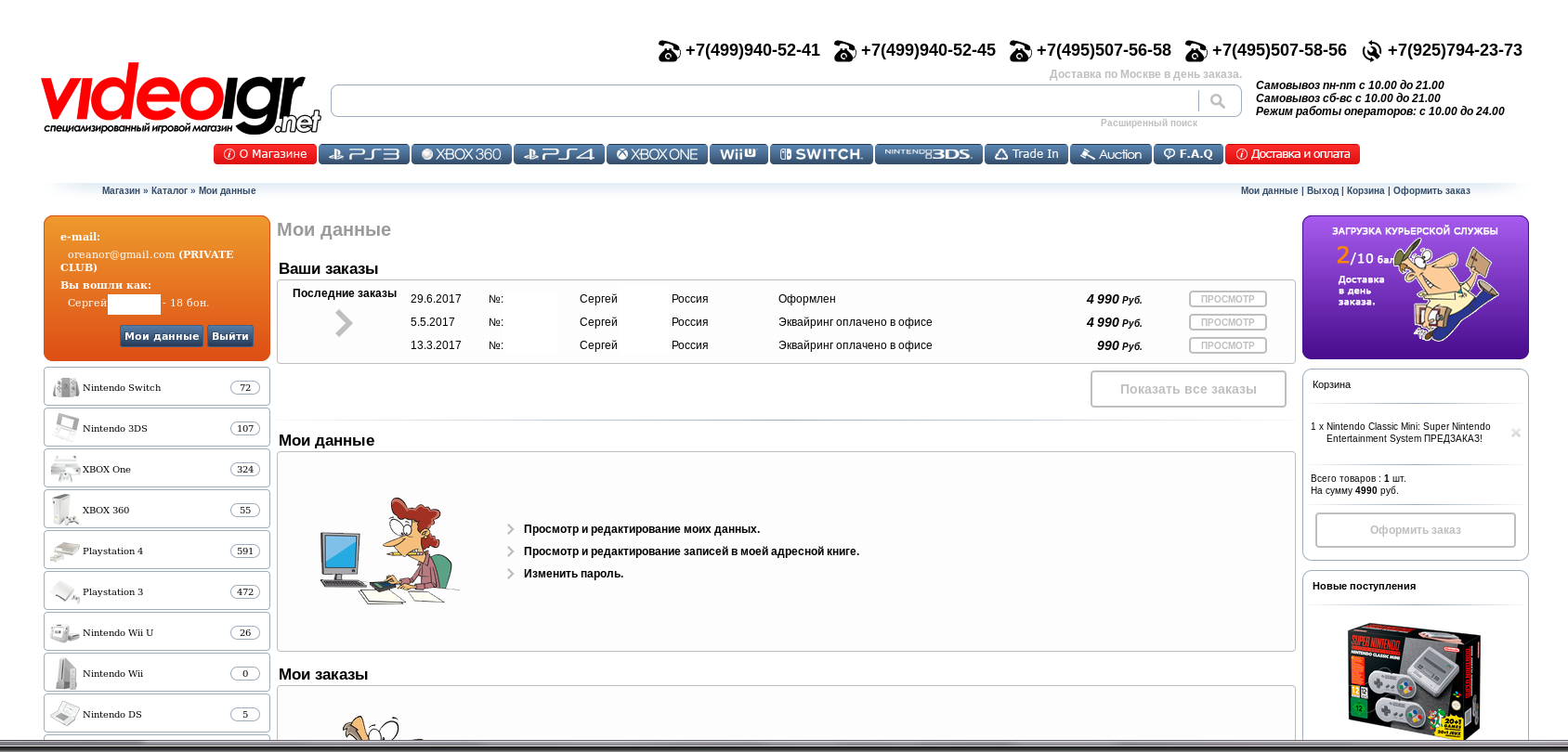Click the Nintendo Switch console icon
1568x752 pixels.
coord(65,387)
